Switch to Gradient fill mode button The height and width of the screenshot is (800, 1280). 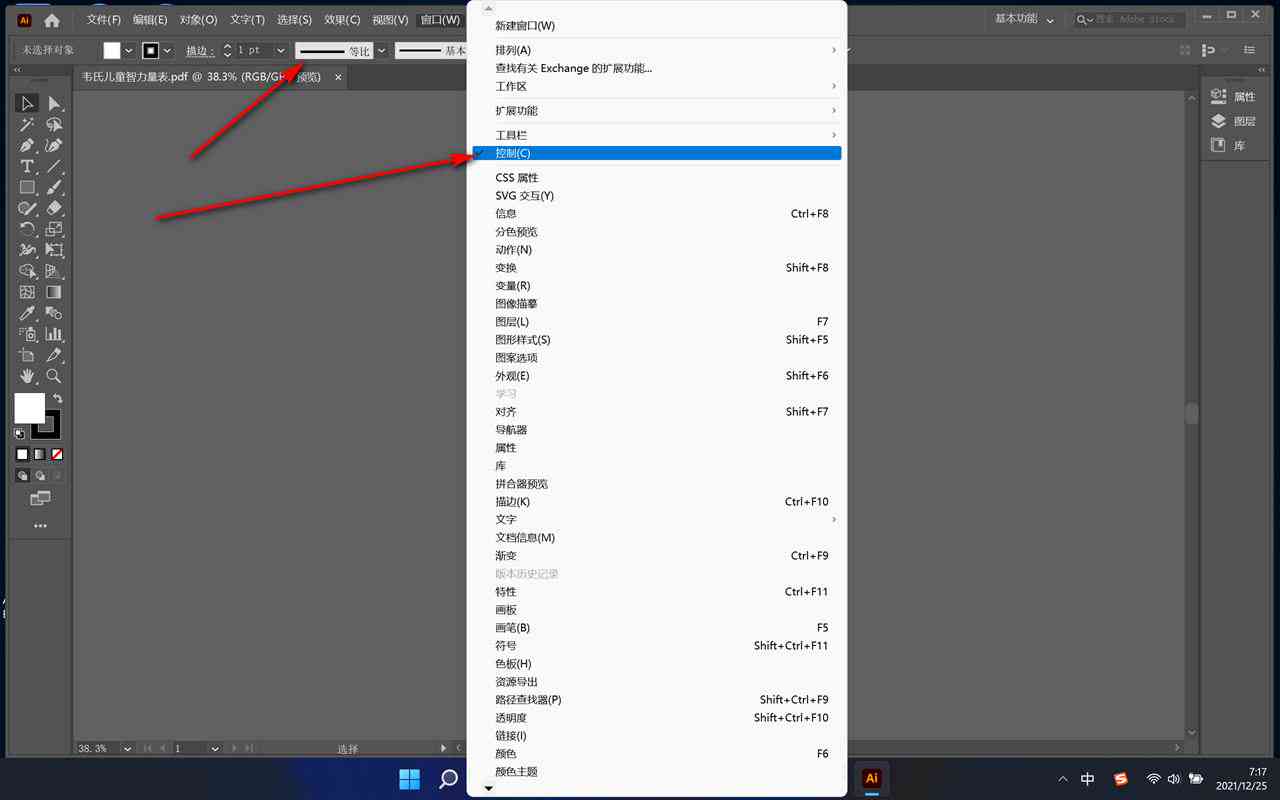pos(40,454)
